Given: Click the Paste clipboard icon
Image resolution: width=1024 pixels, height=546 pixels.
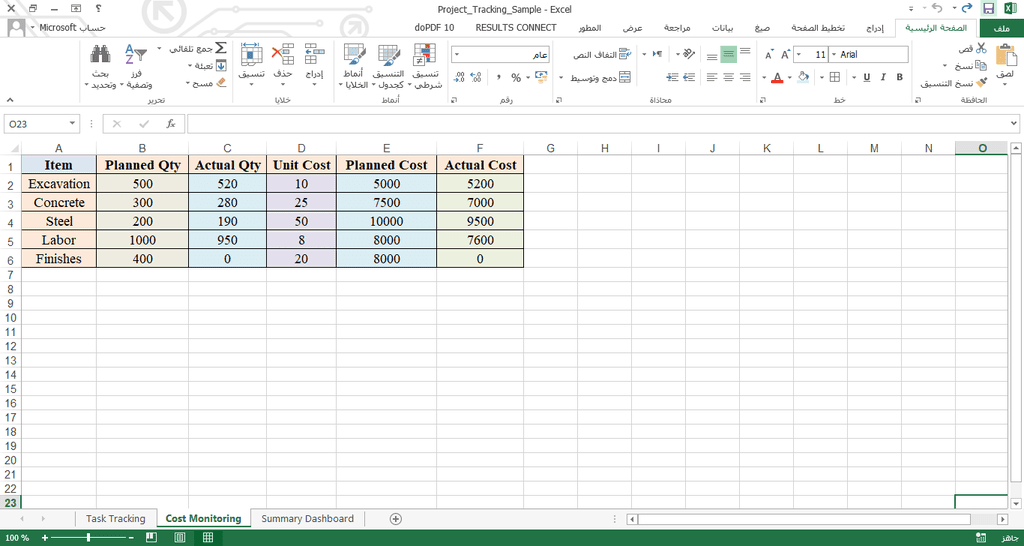Looking at the screenshot, I should point(1006,56).
